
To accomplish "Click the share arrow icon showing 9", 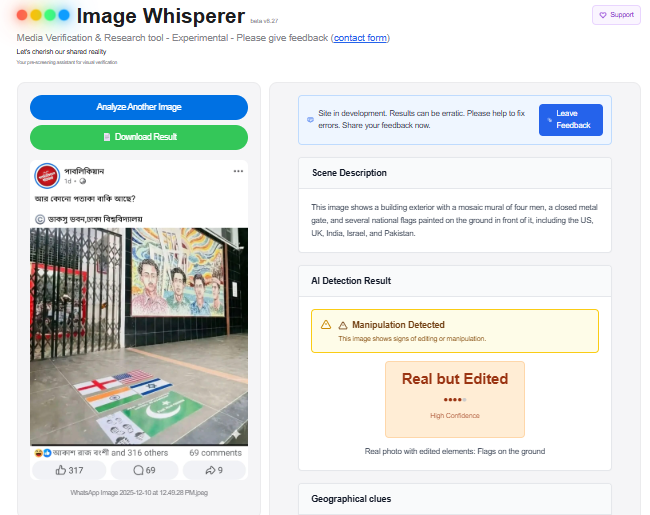I will pyautogui.click(x=208, y=470).
